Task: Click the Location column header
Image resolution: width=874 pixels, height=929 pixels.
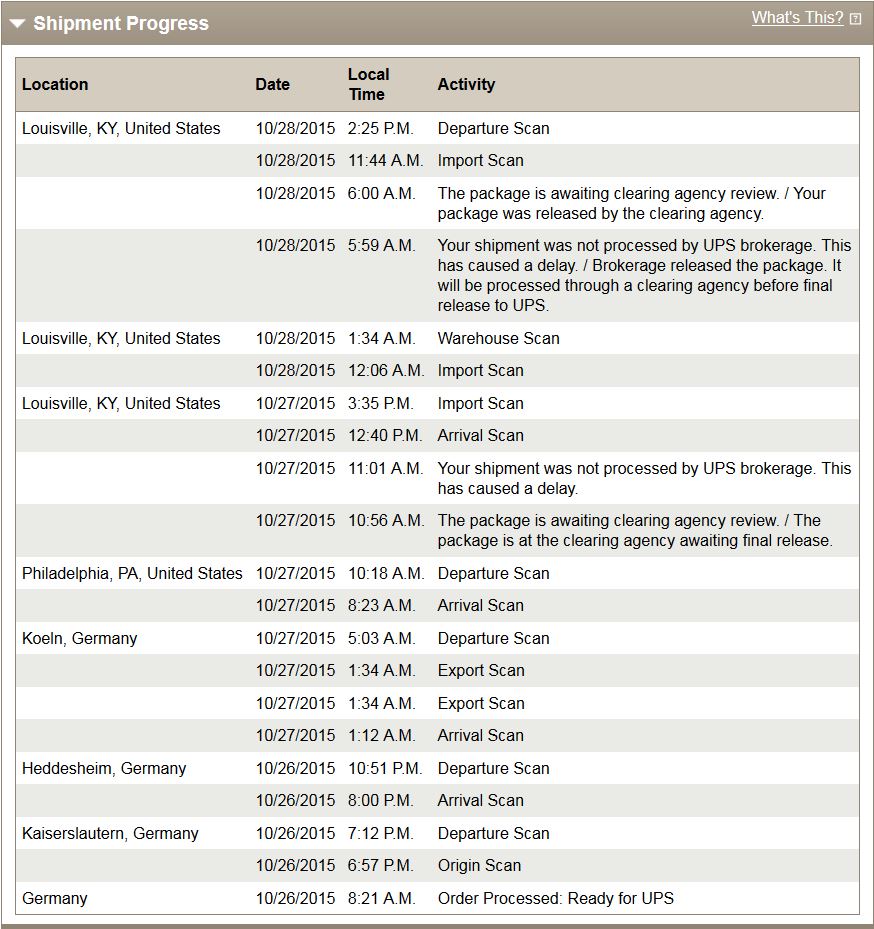Action: point(55,85)
